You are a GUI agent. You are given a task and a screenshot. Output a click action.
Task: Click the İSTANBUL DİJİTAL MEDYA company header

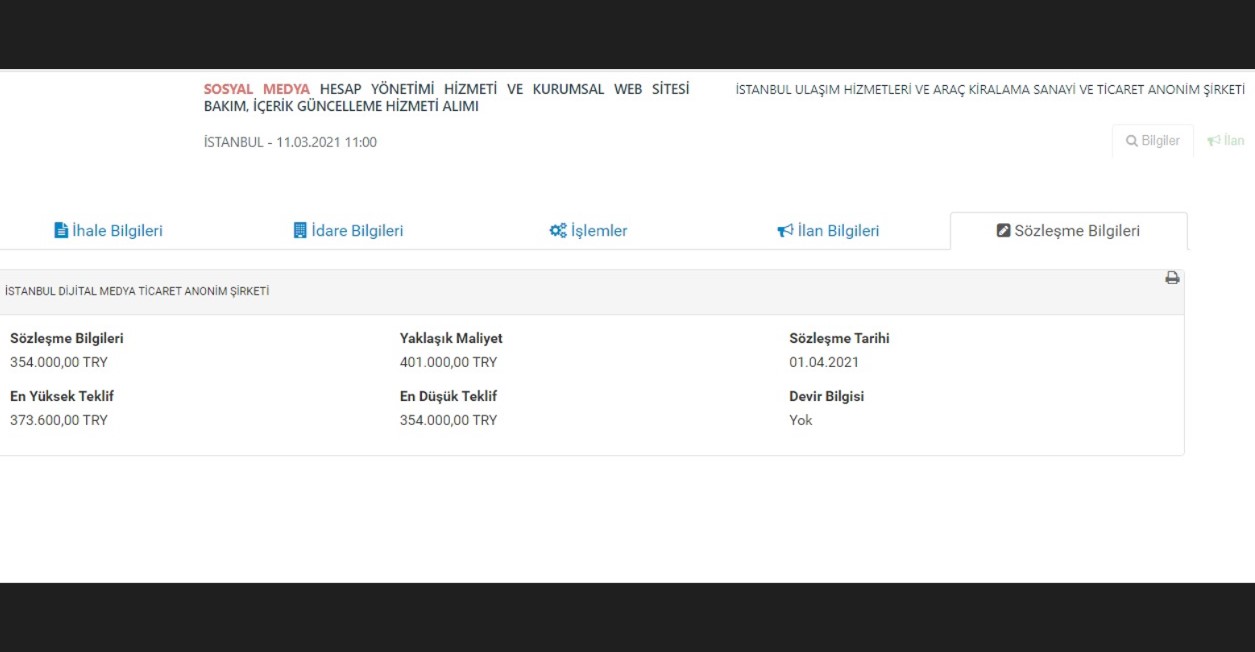tap(137, 292)
